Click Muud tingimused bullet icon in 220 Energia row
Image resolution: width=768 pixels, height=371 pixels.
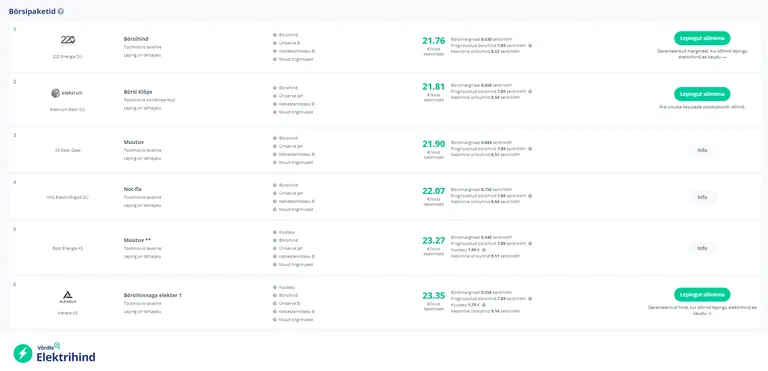275,59
